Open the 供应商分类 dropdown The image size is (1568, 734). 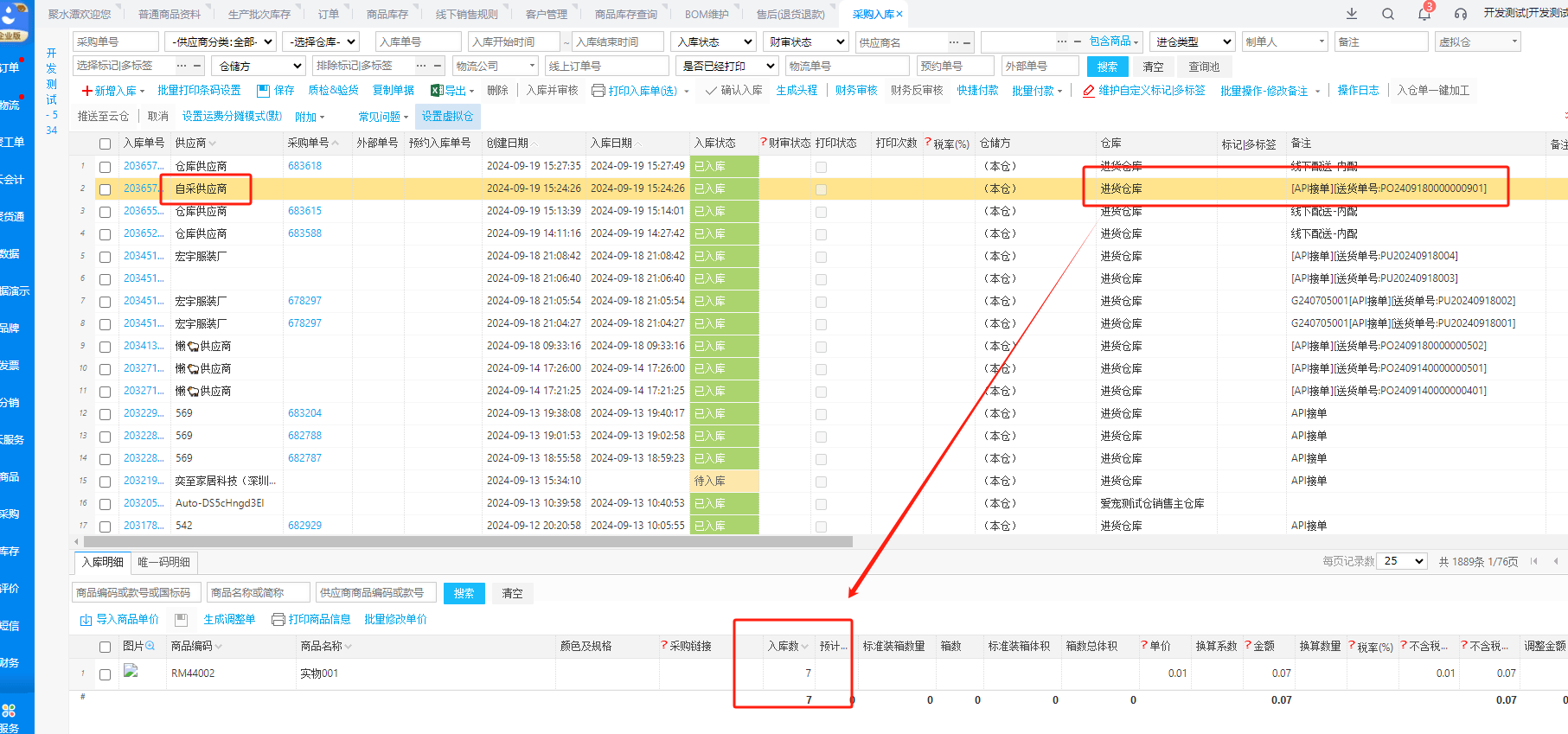tap(222, 41)
